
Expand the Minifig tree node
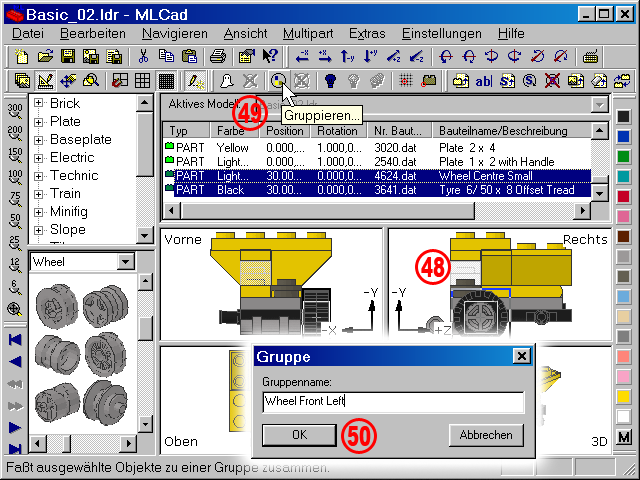click(x=38, y=212)
